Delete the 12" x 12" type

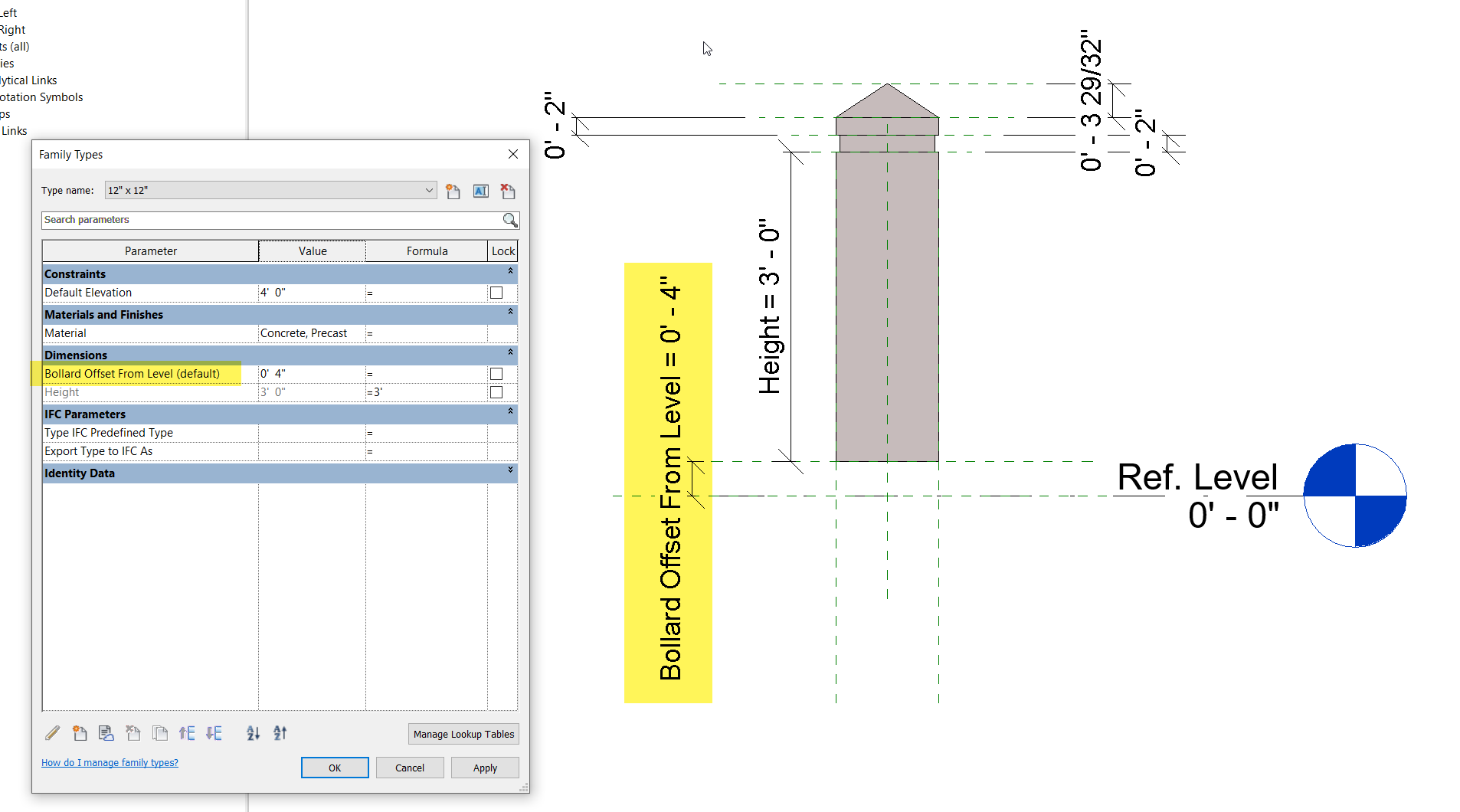point(507,191)
